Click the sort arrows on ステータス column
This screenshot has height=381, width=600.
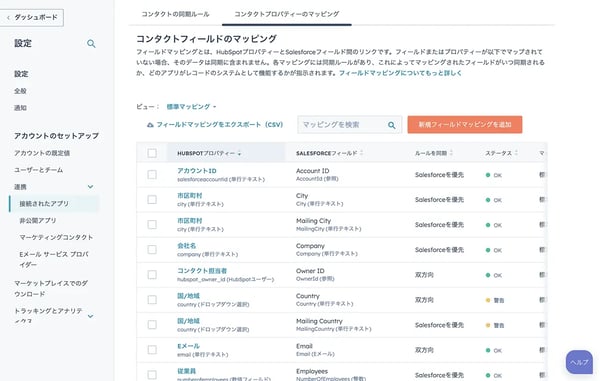516,153
